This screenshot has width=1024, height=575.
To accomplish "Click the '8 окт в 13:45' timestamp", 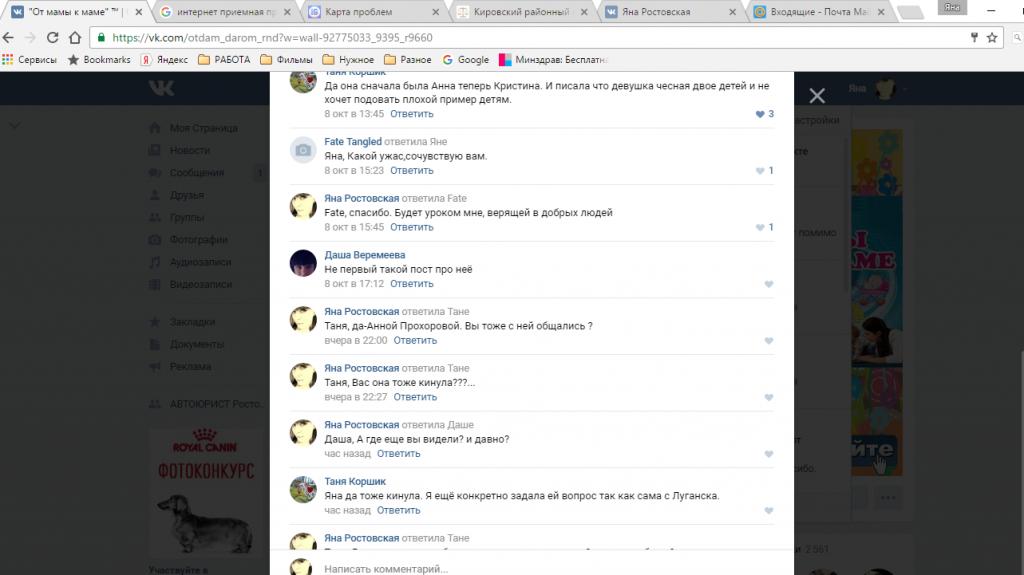I will 354,114.
